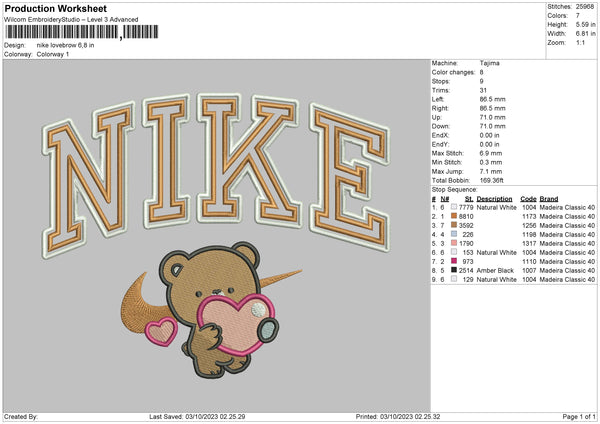Click the Colors value 7
Screen dimensions: 600x424
(578, 16)
